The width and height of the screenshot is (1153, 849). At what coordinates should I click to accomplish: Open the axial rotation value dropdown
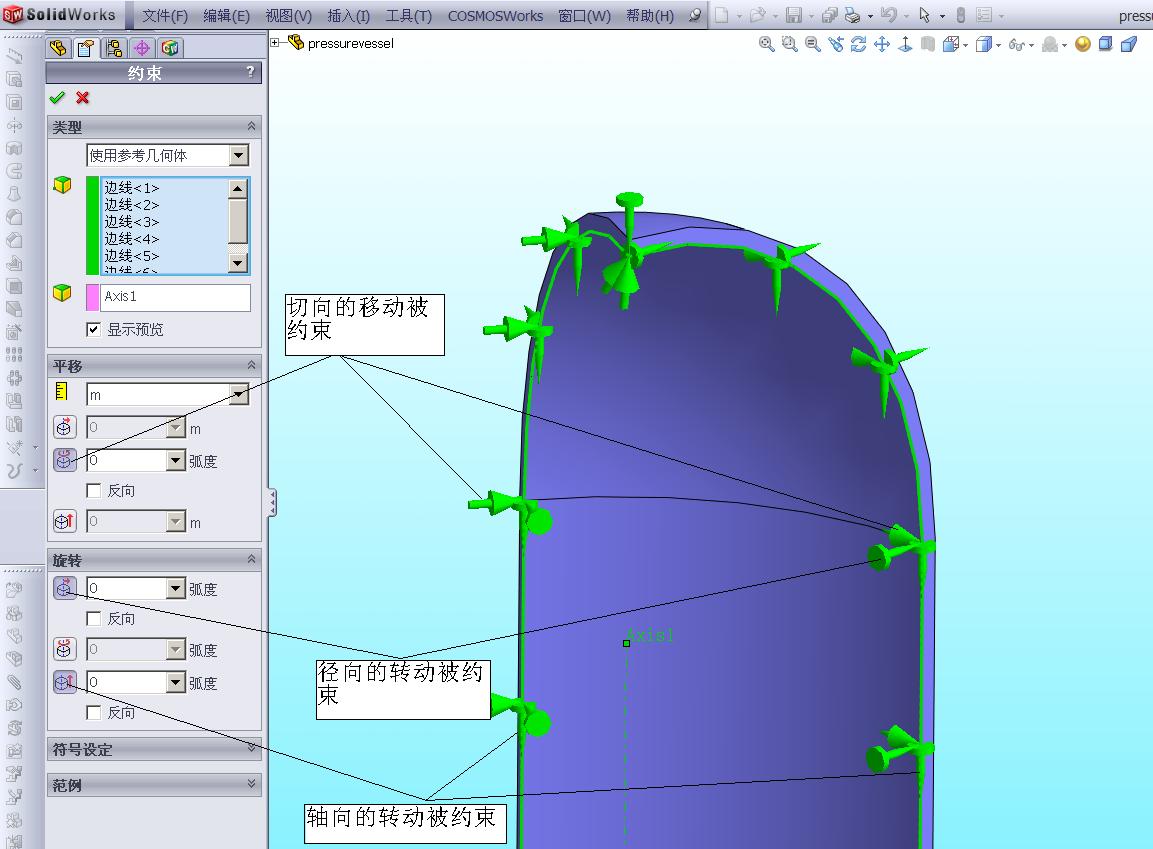click(175, 682)
